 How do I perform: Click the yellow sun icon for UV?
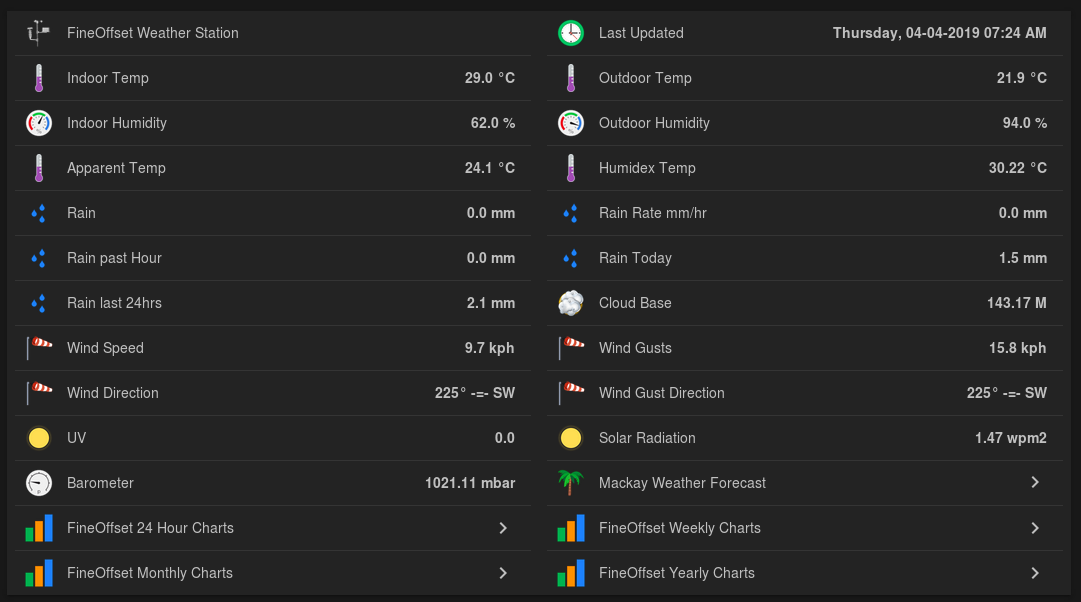coord(39,438)
